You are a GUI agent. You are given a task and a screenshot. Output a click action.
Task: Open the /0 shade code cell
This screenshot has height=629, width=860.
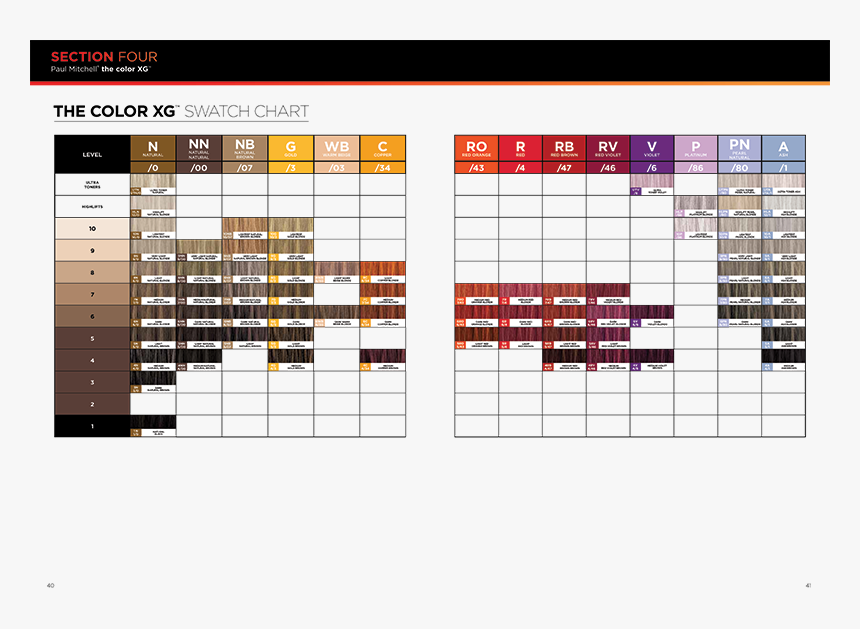pyautogui.click(x=152, y=169)
